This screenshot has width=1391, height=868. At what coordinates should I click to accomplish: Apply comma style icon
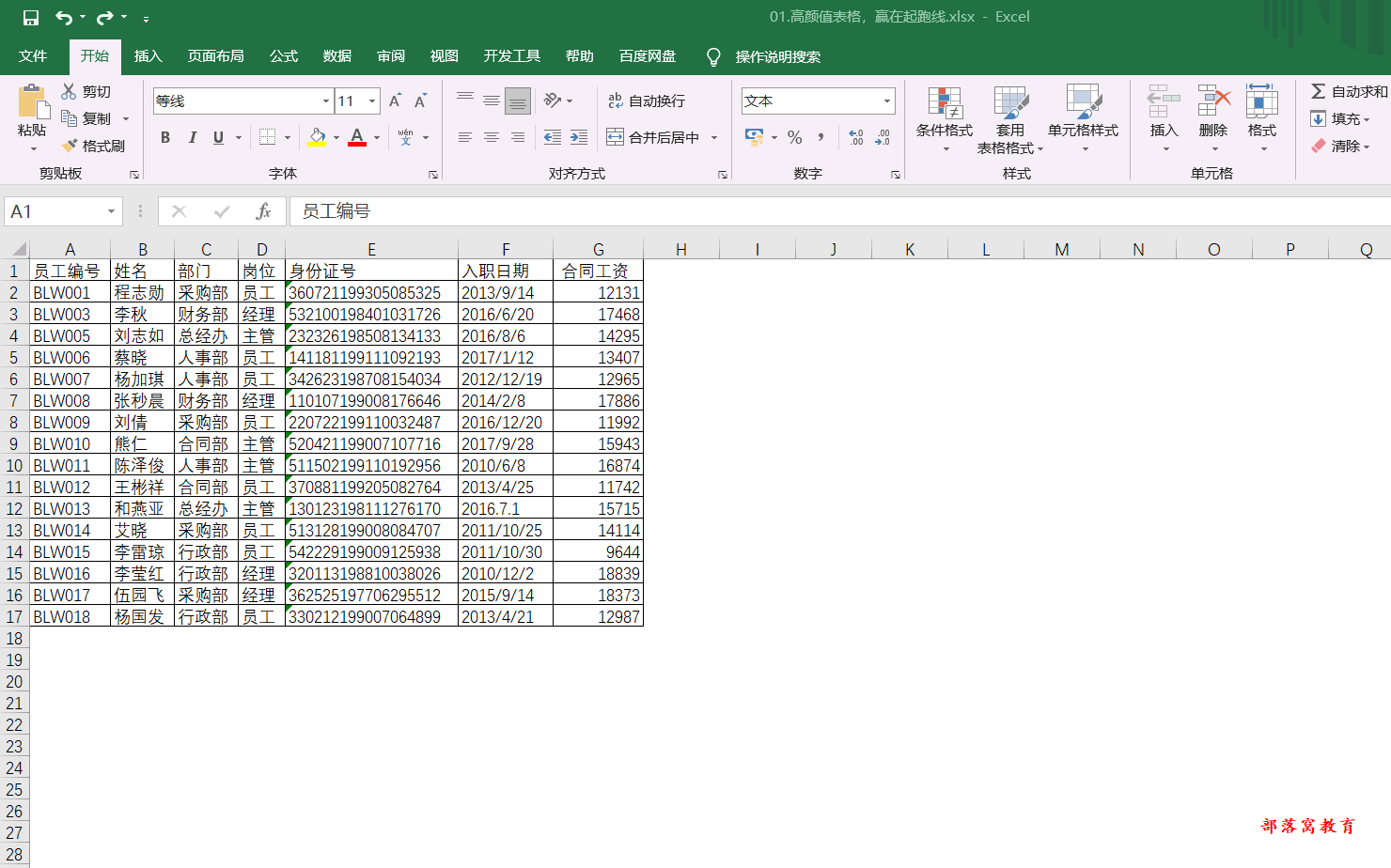coord(821,137)
